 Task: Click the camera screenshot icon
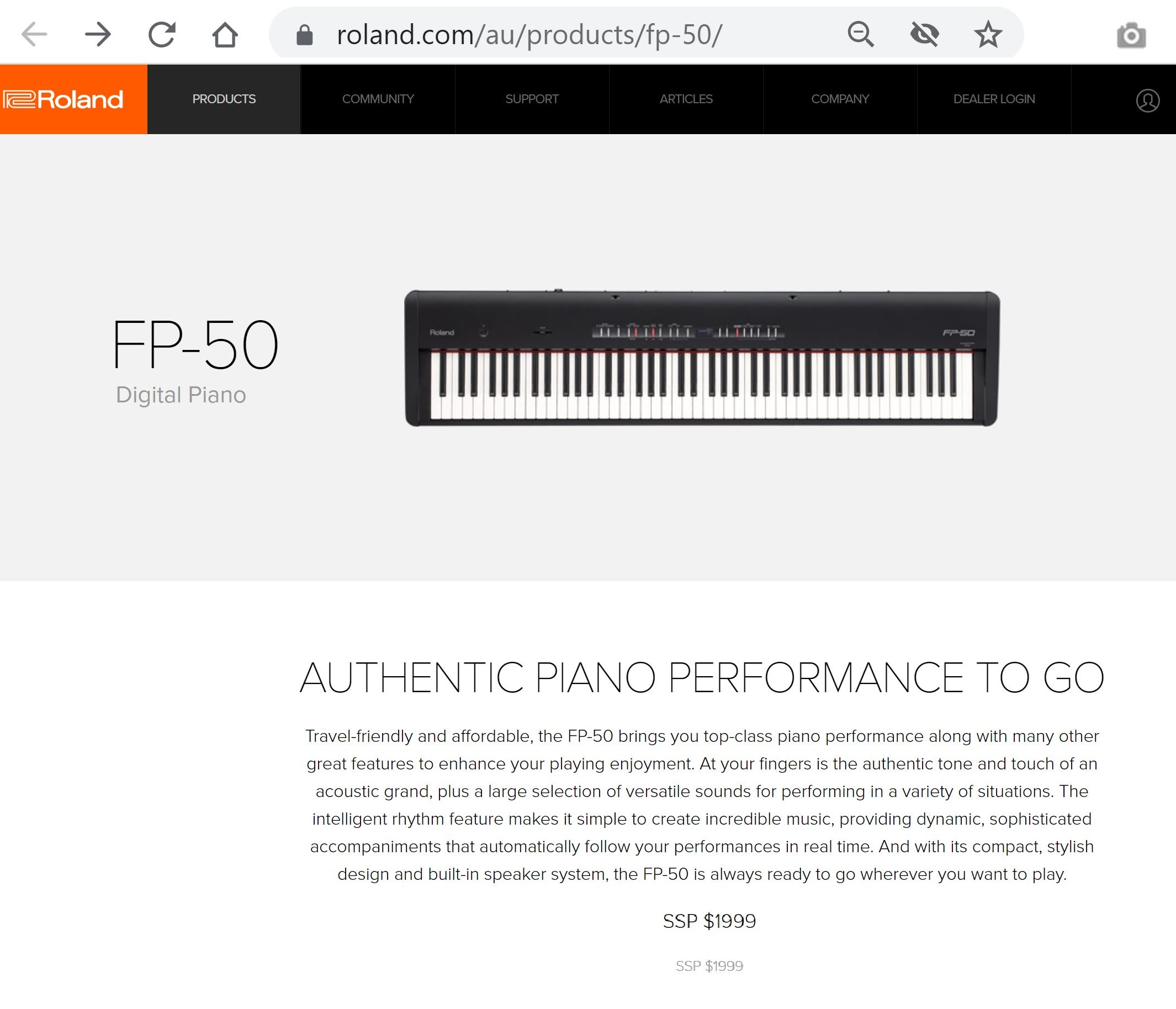[x=1131, y=35]
